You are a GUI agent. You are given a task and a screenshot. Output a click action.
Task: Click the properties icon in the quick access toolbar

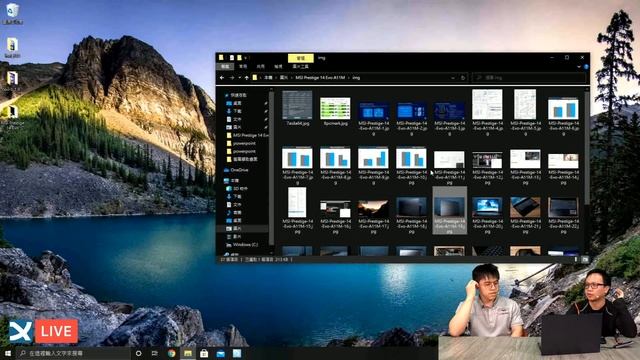click(x=231, y=58)
